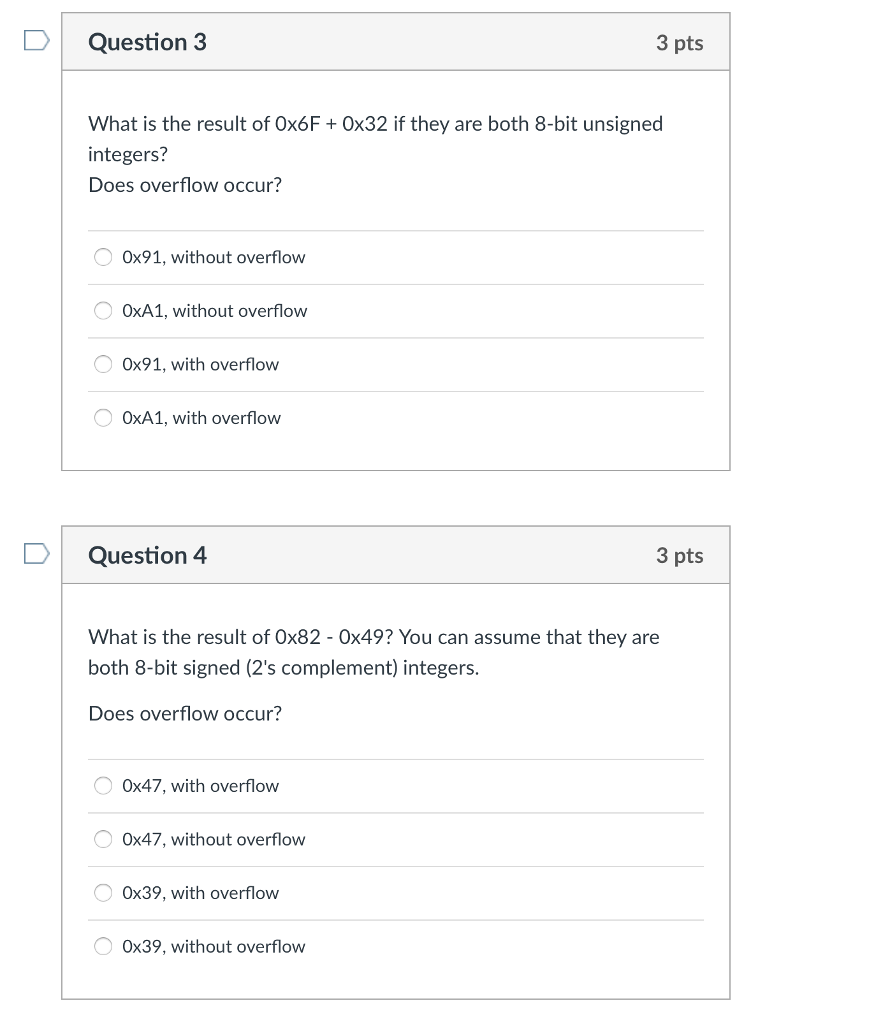Click the "3 pts" label on Question 3
890x1024 pixels.
point(681,42)
